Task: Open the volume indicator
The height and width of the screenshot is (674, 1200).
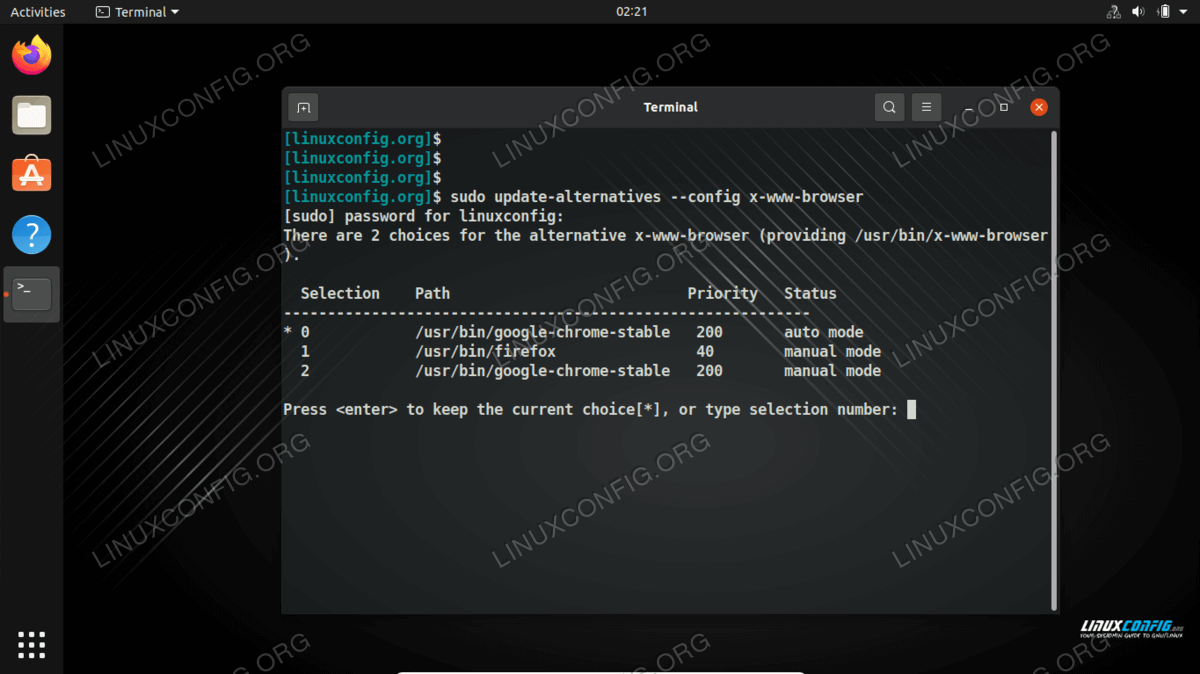Action: pyautogui.click(x=1139, y=12)
